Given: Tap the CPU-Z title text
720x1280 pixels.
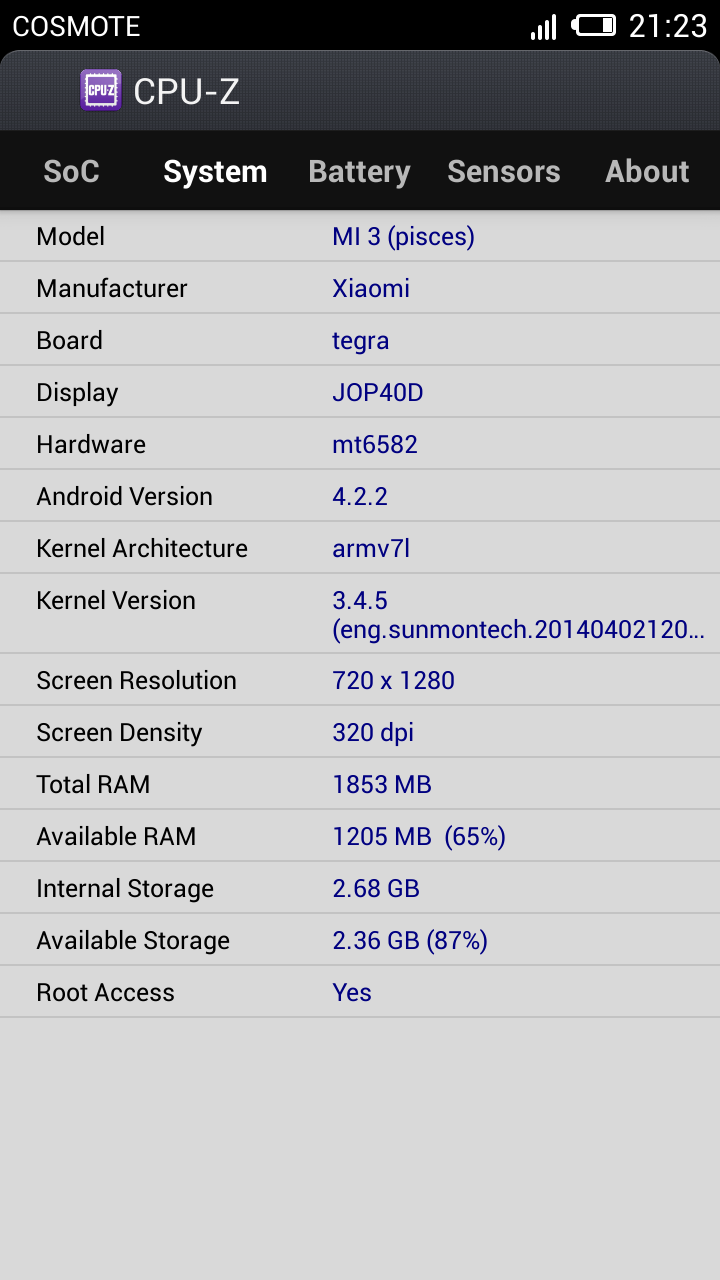Looking at the screenshot, I should [x=187, y=92].
